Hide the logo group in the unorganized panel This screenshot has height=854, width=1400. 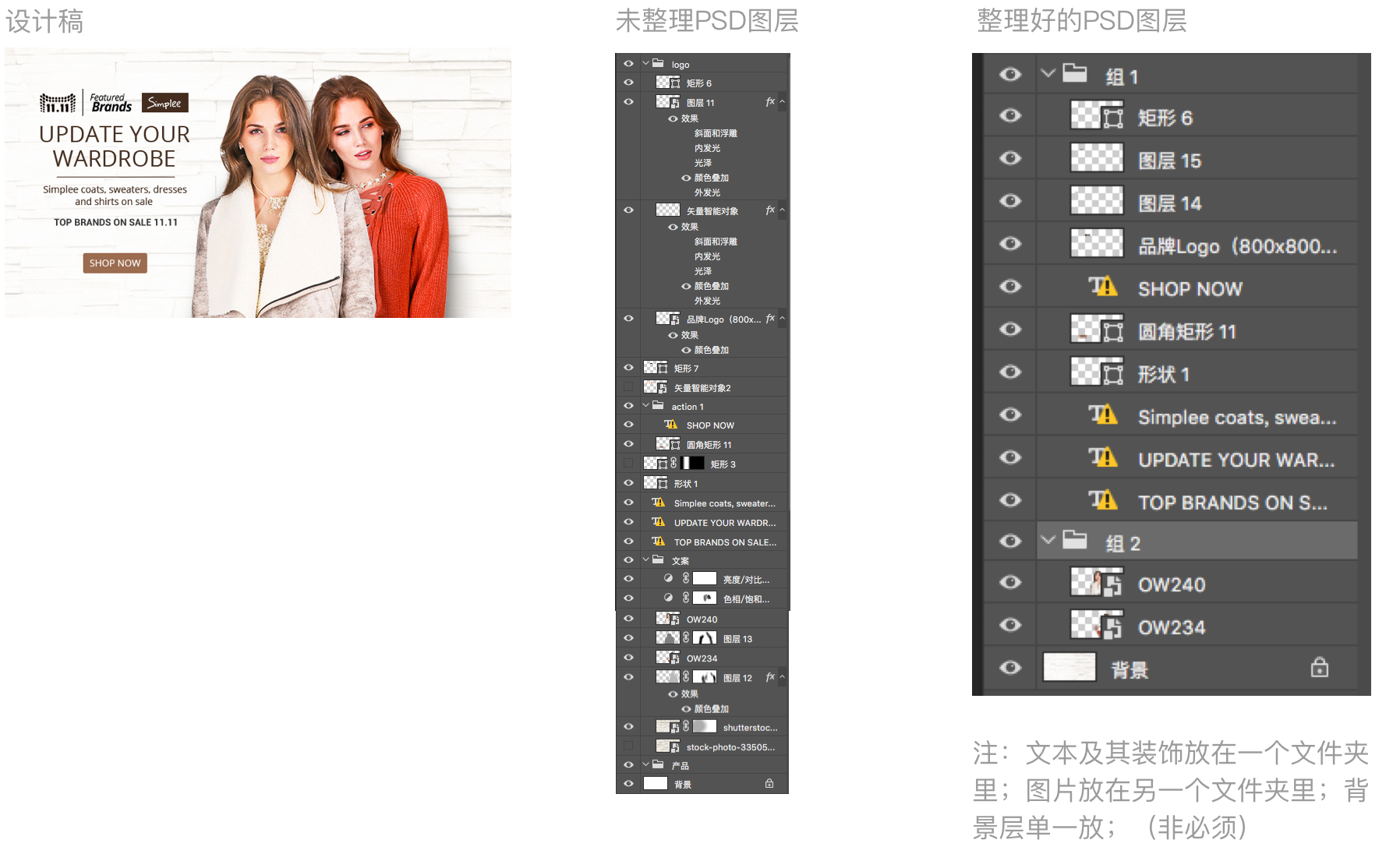[628, 64]
